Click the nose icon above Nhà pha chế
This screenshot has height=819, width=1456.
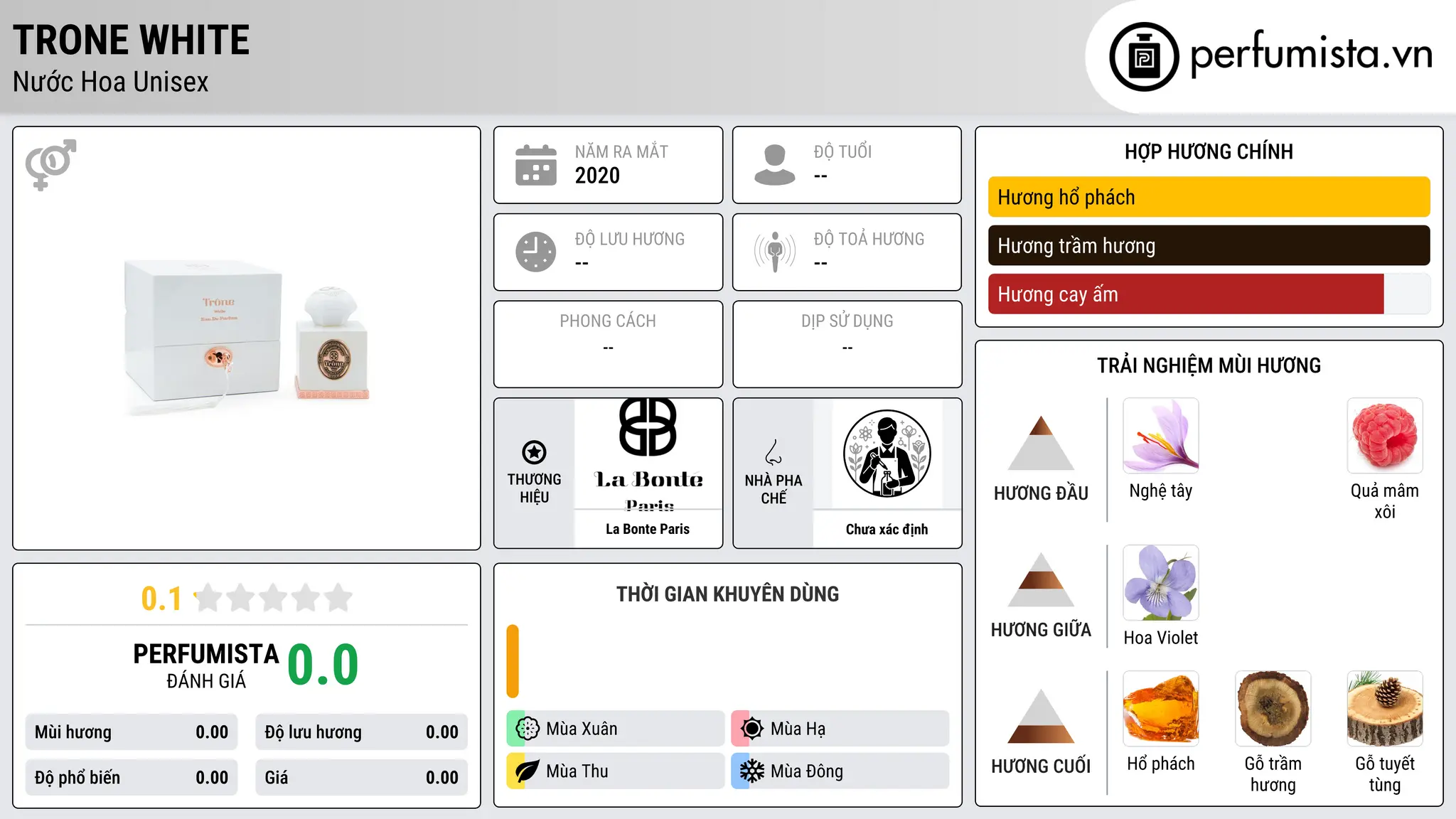pos(773,451)
